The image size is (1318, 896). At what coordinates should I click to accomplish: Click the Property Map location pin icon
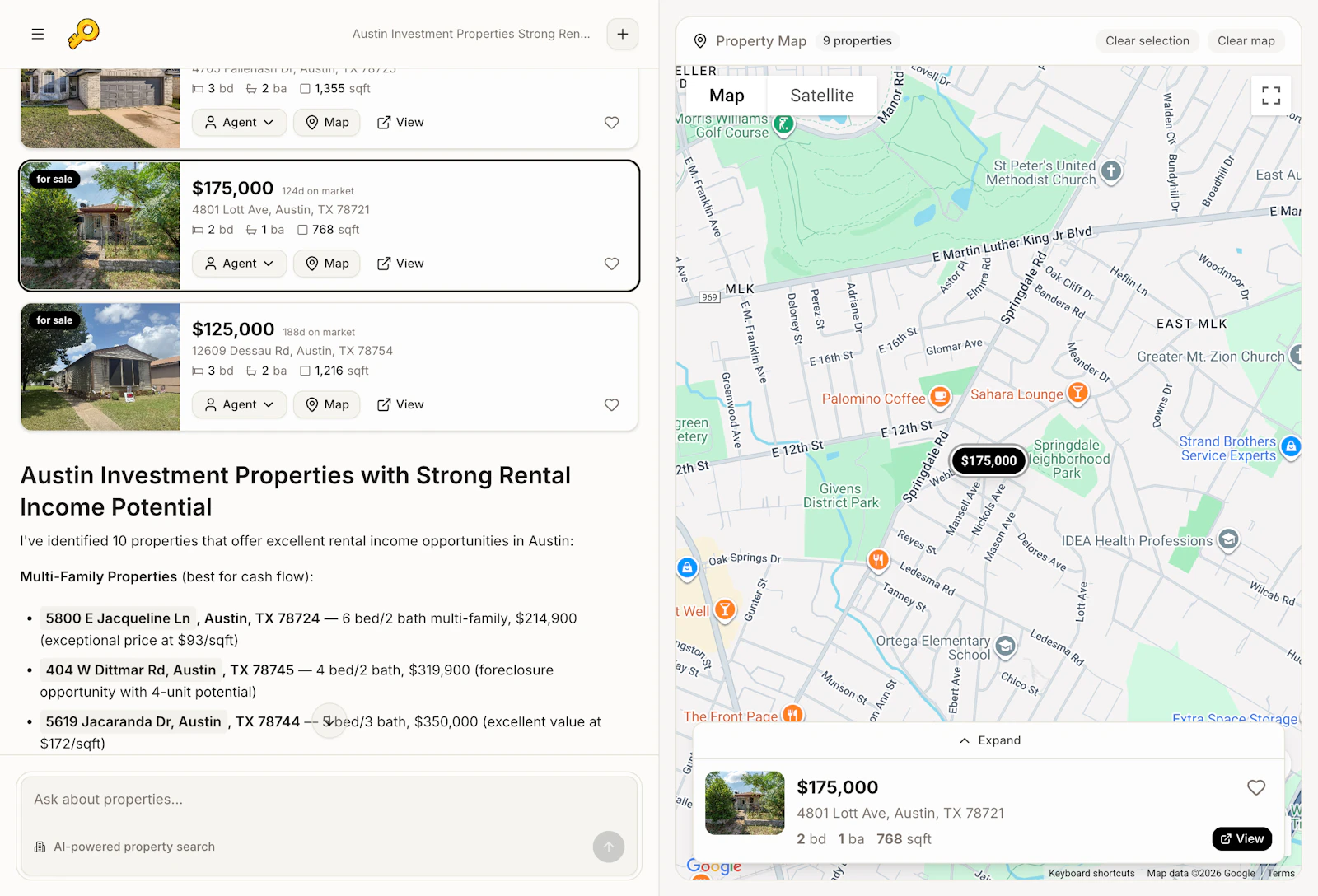click(700, 41)
